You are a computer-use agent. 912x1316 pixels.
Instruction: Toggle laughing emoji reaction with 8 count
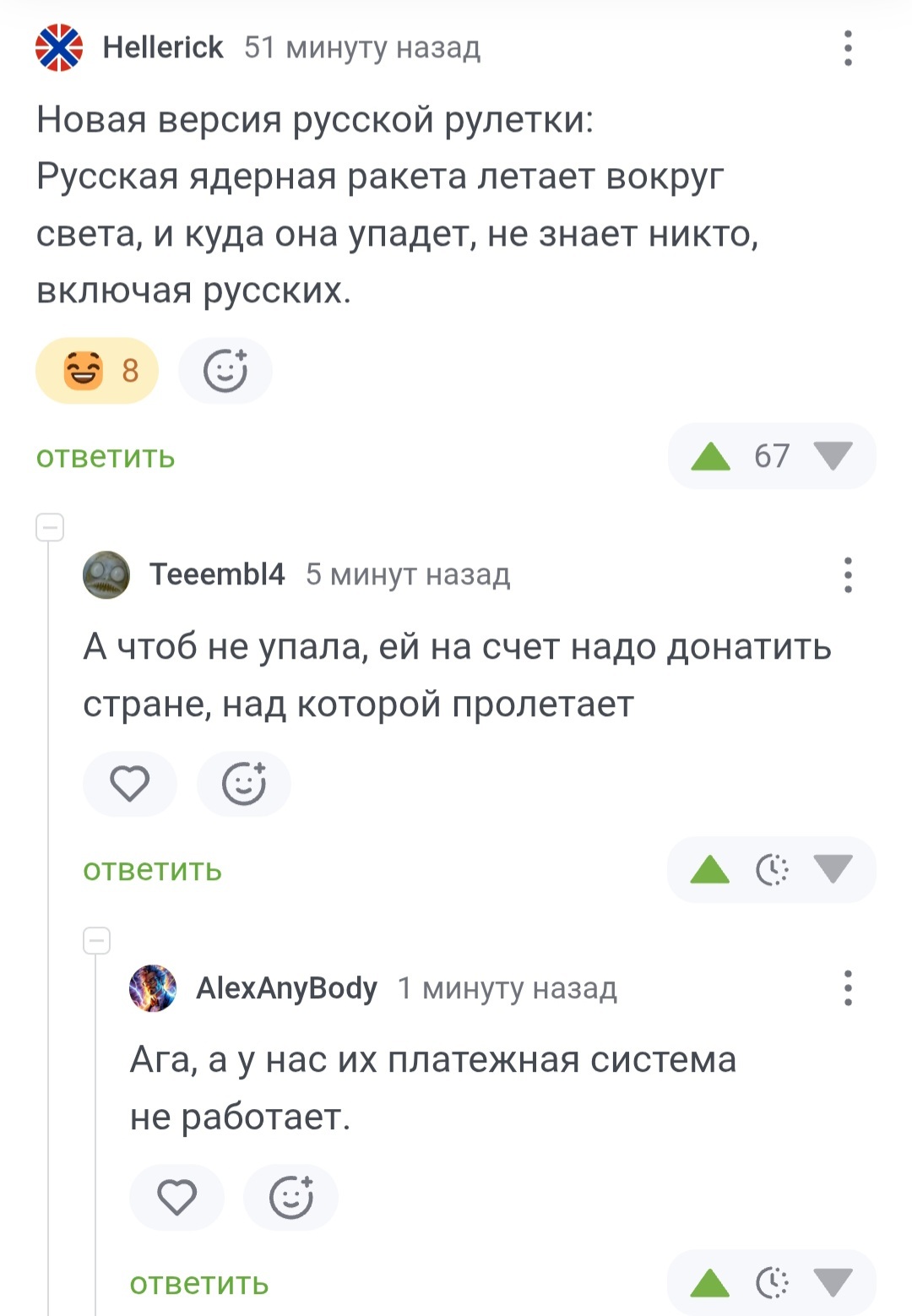point(97,371)
